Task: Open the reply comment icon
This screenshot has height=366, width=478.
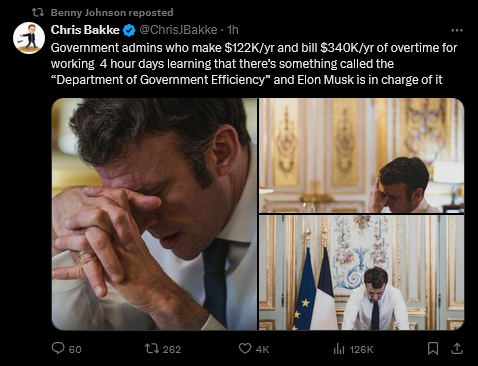Action: [x=58, y=348]
